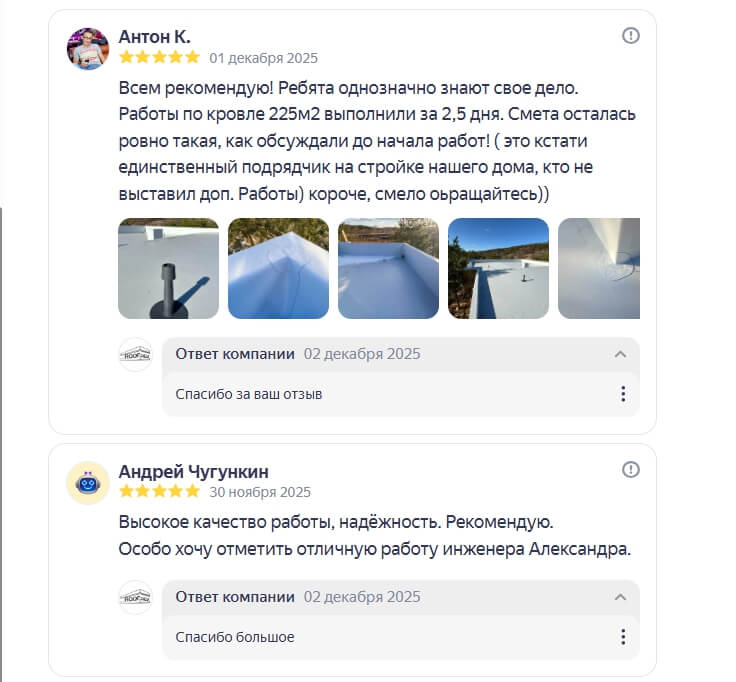
Task: Click the five-star rating on Антон К.'s review
Action: pos(159,57)
